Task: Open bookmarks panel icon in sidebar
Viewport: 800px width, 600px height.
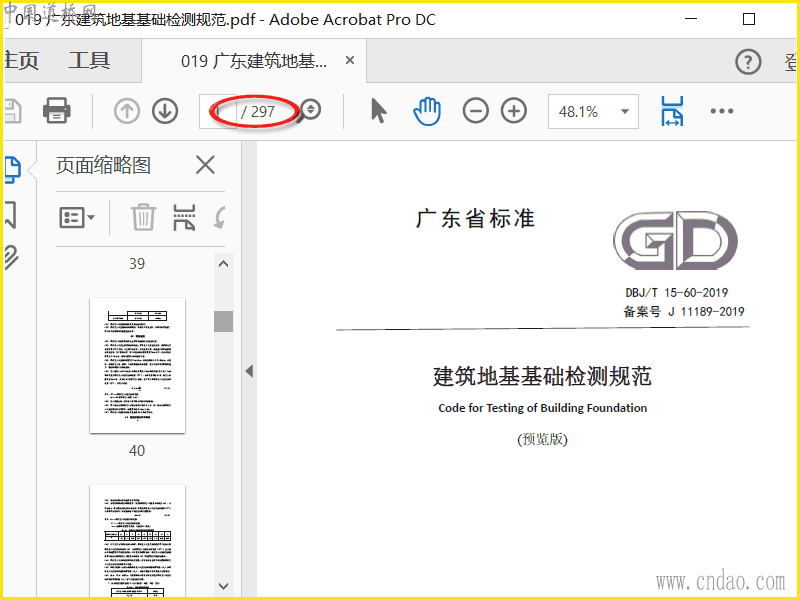Action: point(11,214)
